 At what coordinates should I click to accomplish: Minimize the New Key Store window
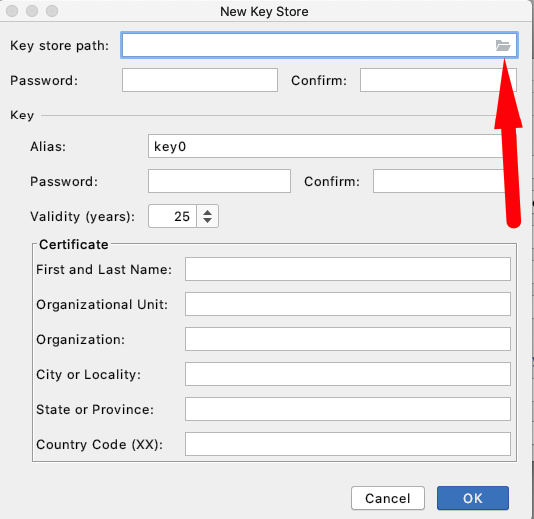[32, 11]
